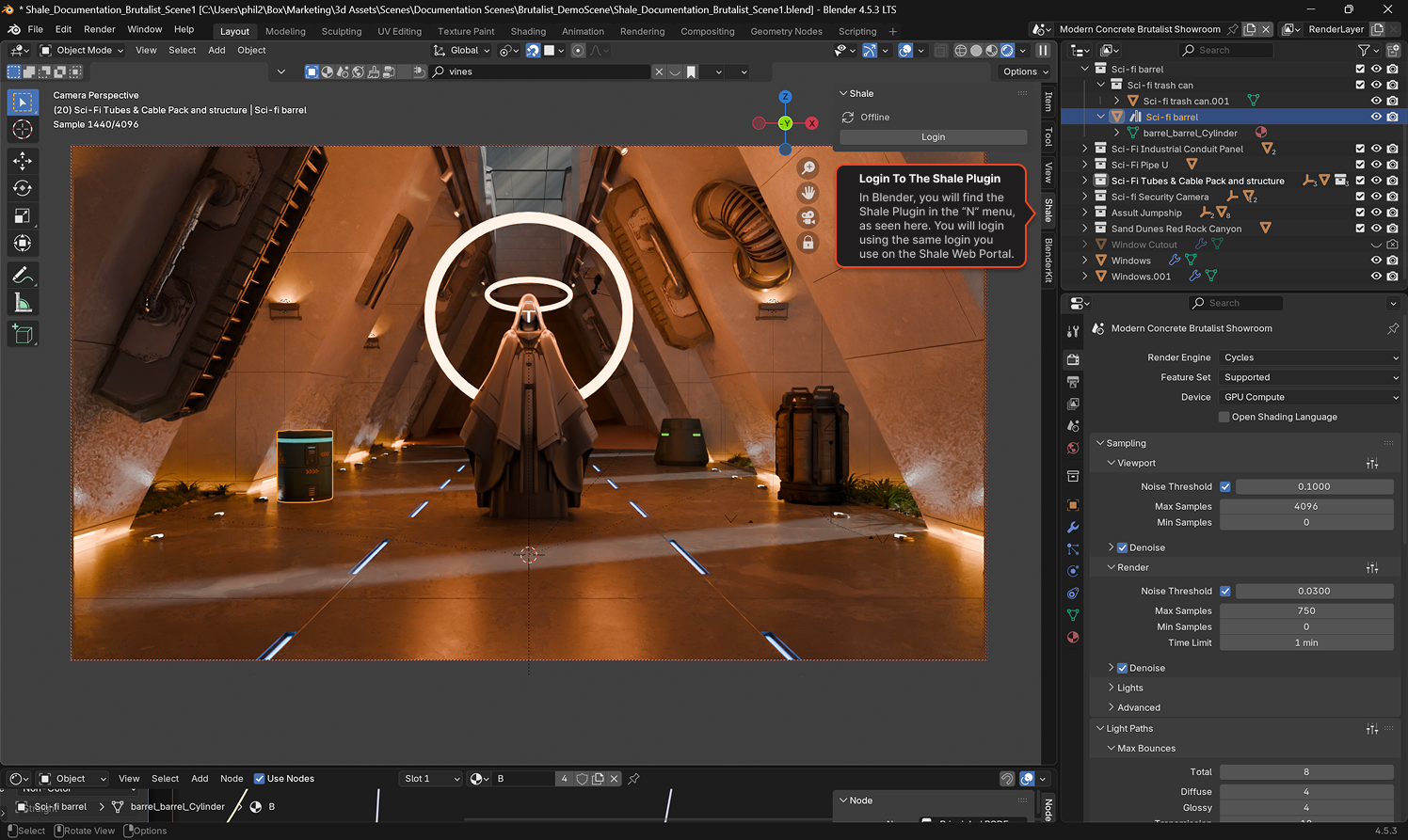Adjust Time Limit 1 min field
Screen dimensions: 1408x840
point(1305,642)
